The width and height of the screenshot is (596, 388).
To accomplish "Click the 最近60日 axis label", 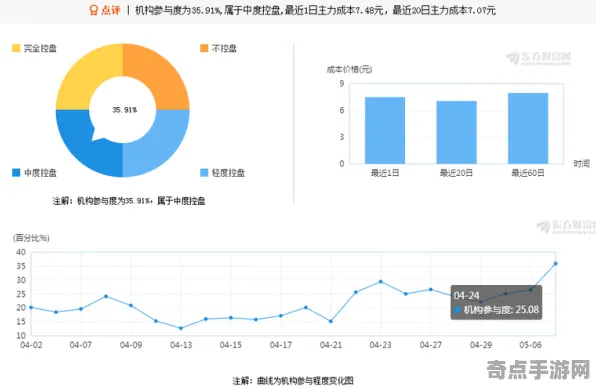I will click(528, 173).
